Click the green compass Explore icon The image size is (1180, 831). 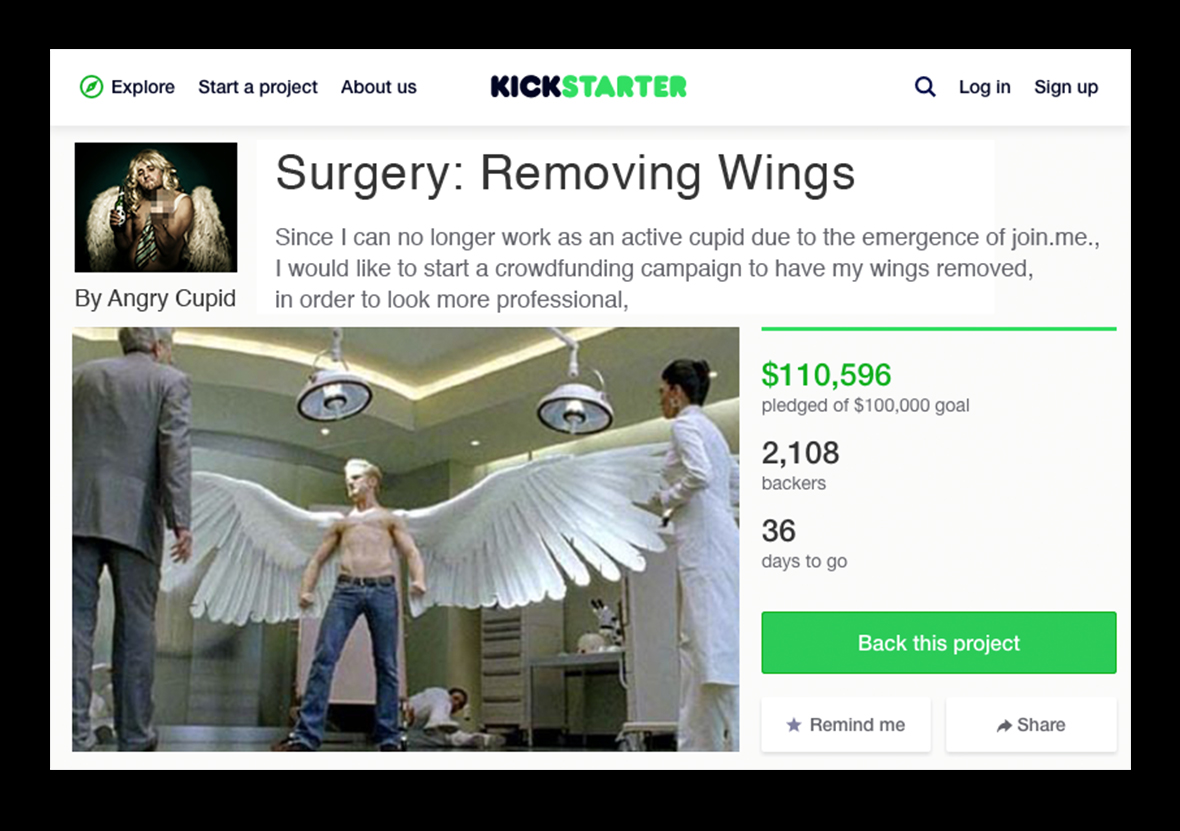pyautogui.click(x=91, y=87)
